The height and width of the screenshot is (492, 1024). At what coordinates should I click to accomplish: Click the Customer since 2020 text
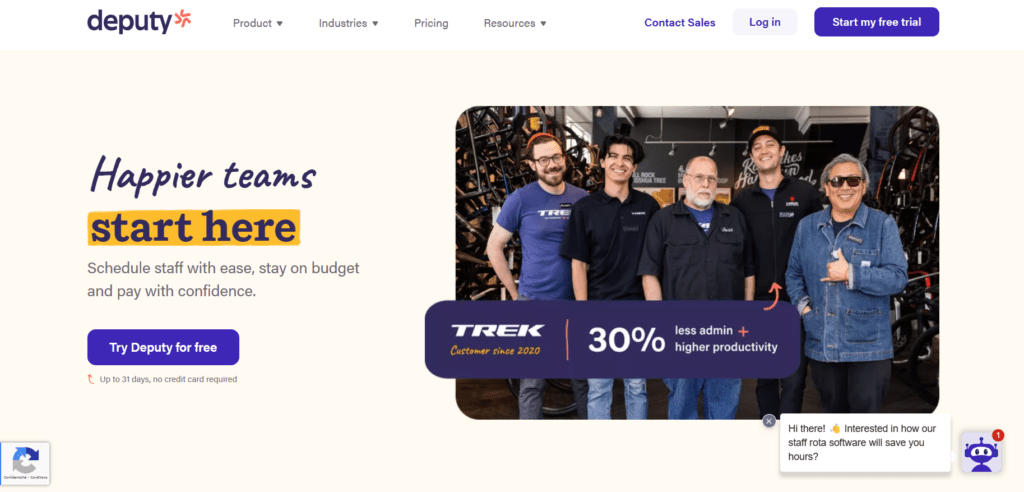coord(496,350)
